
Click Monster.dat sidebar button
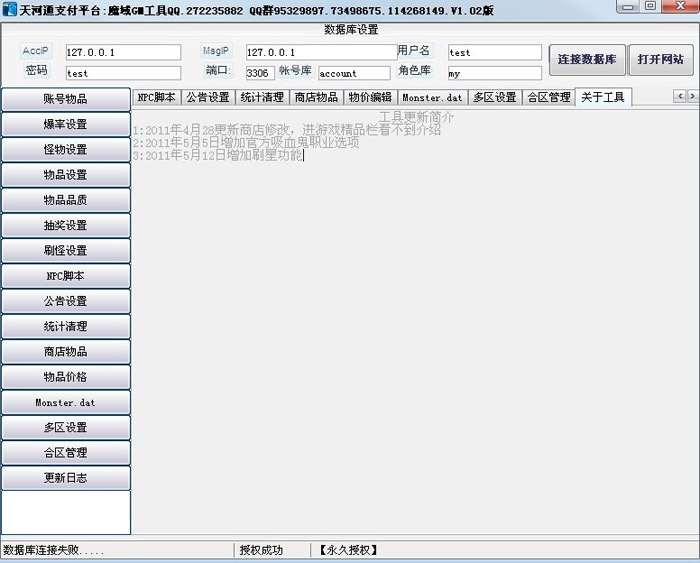coord(65,402)
